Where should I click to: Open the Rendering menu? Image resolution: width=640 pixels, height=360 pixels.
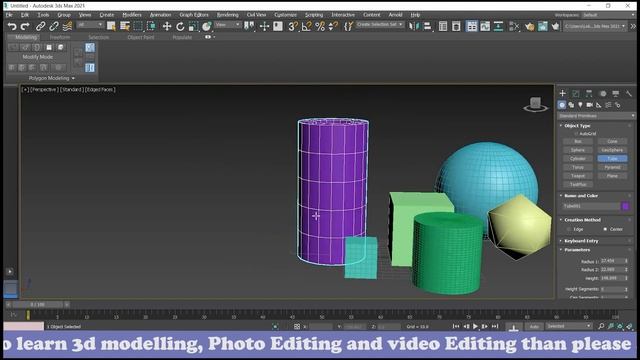click(227, 15)
